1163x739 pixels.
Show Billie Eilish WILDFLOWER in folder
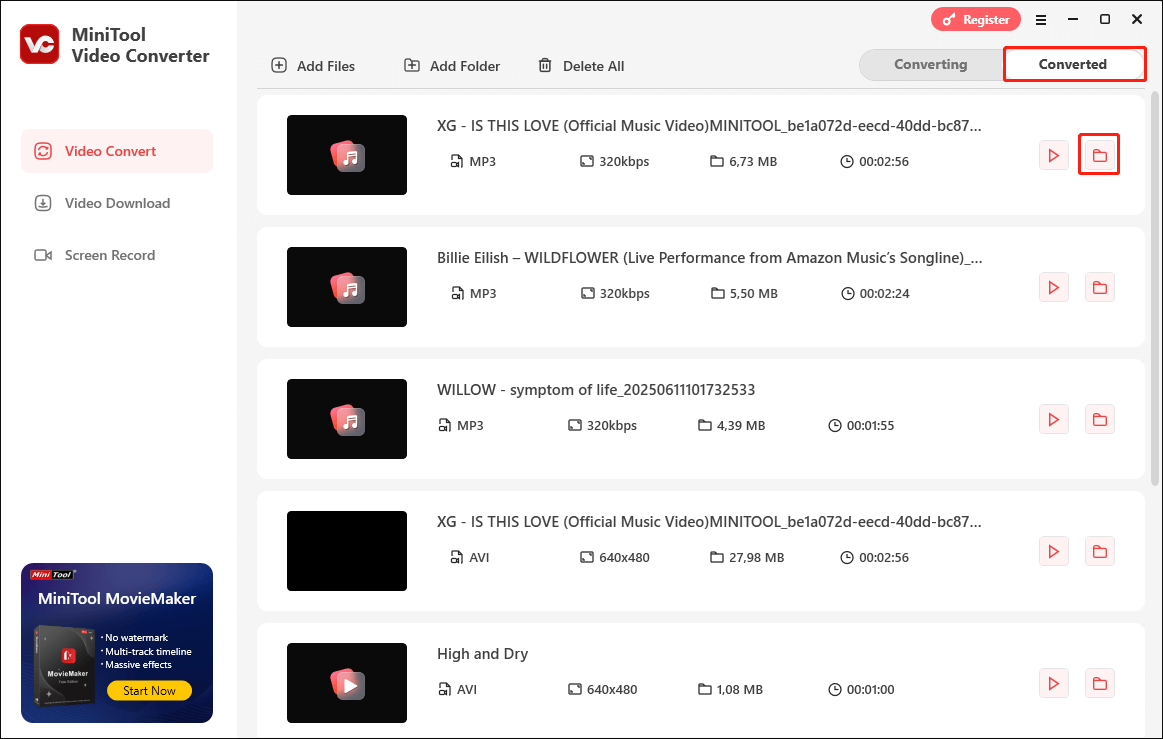coord(1099,287)
